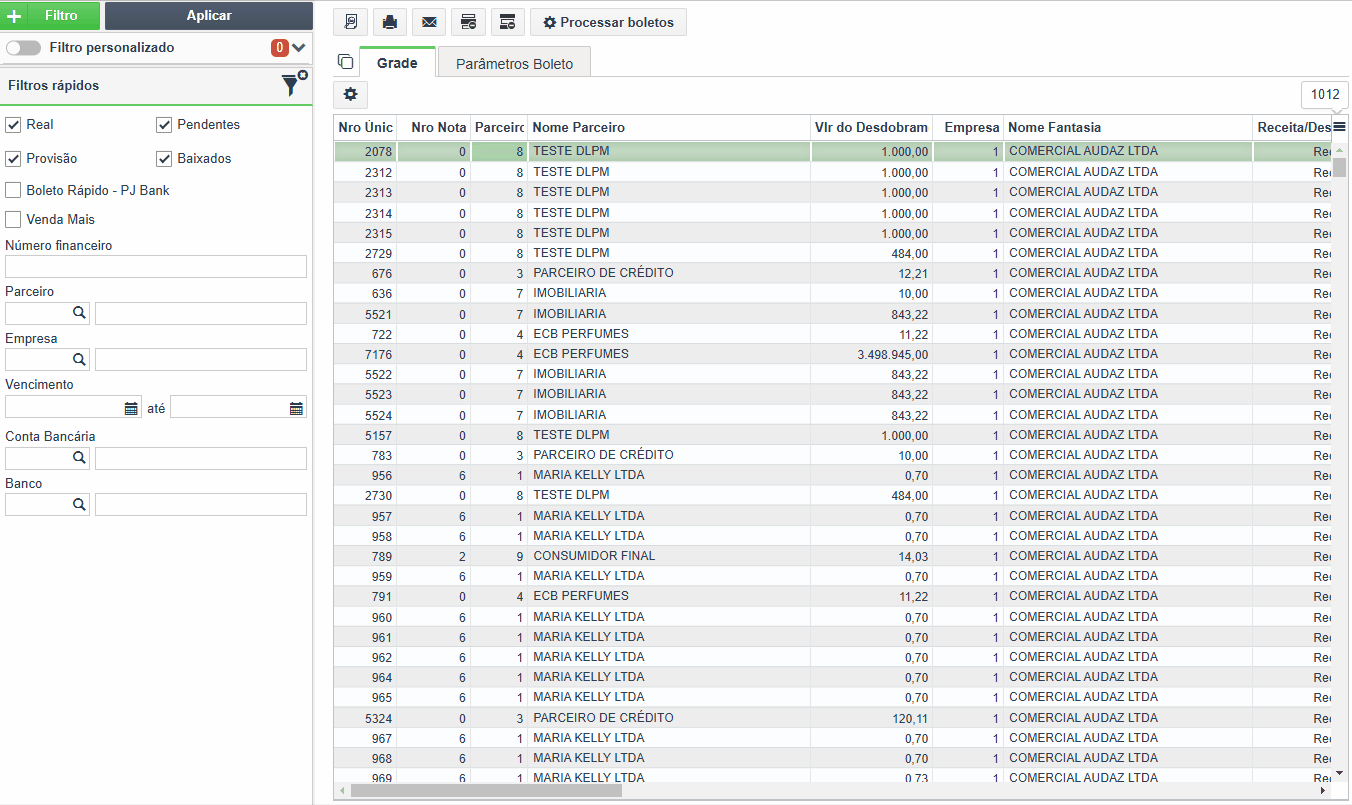Image resolution: width=1352 pixels, height=805 pixels.
Task: Click the document preview icon in toolbar
Action: pos(350,22)
